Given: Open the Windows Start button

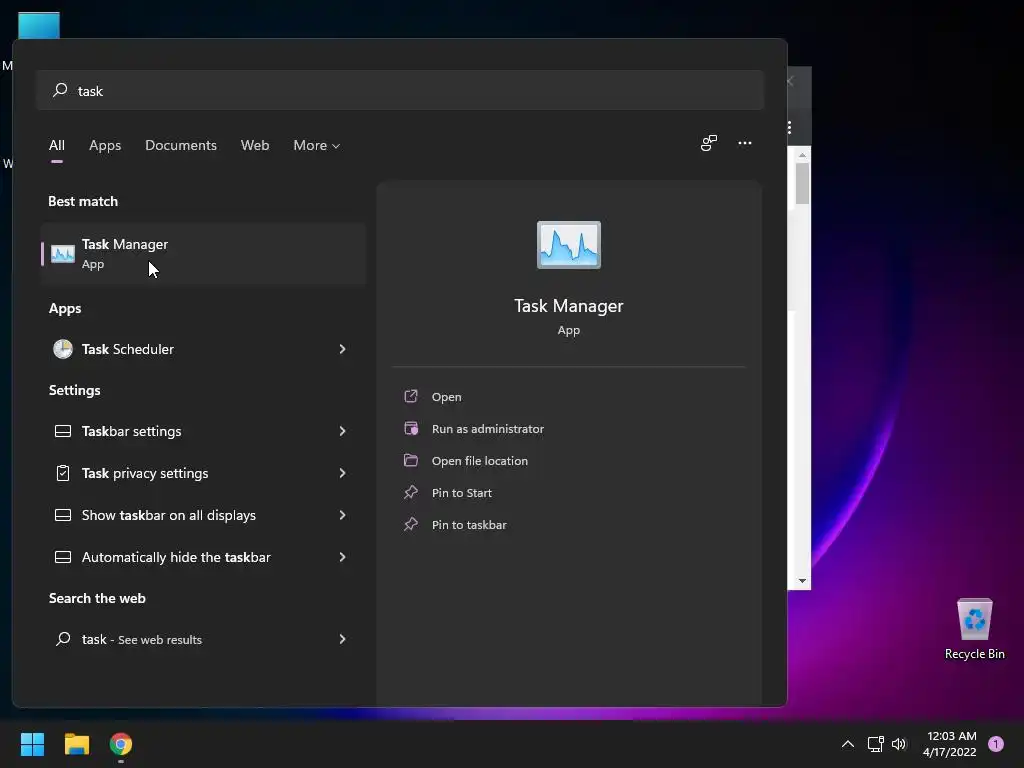Looking at the screenshot, I should [32, 744].
